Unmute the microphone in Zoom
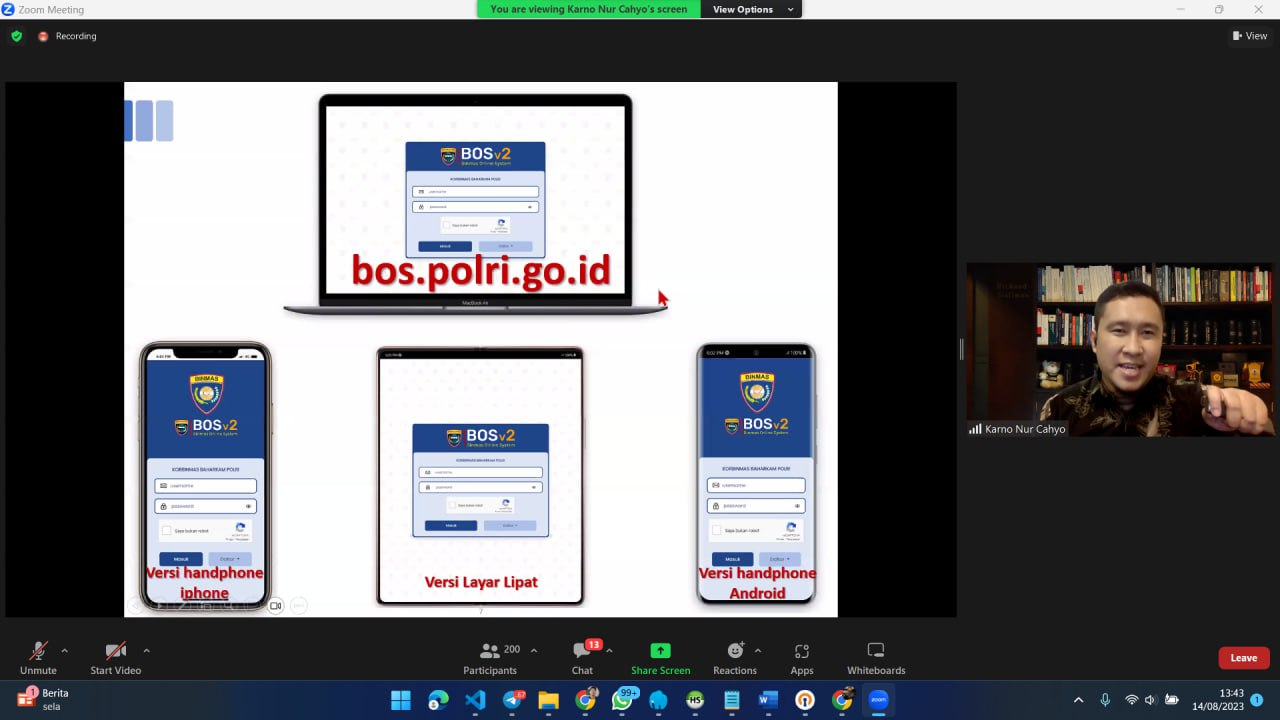Screen dimensions: 1280x720 tap(38, 651)
